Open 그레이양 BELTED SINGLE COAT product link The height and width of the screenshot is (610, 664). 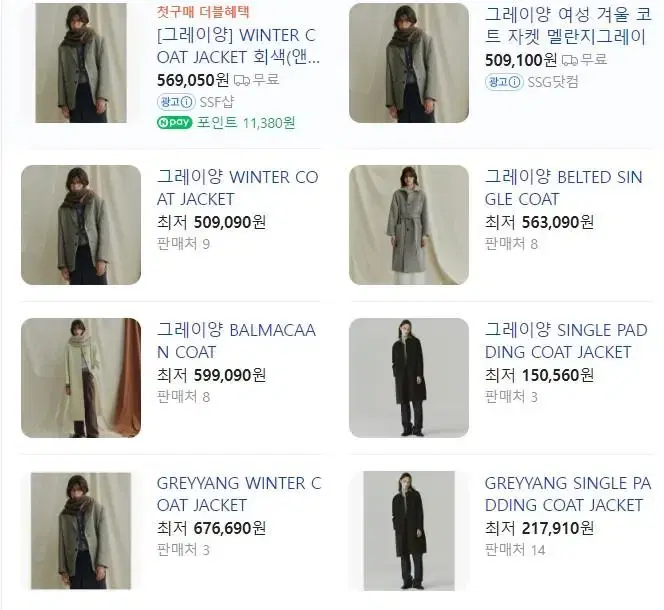[564, 188]
